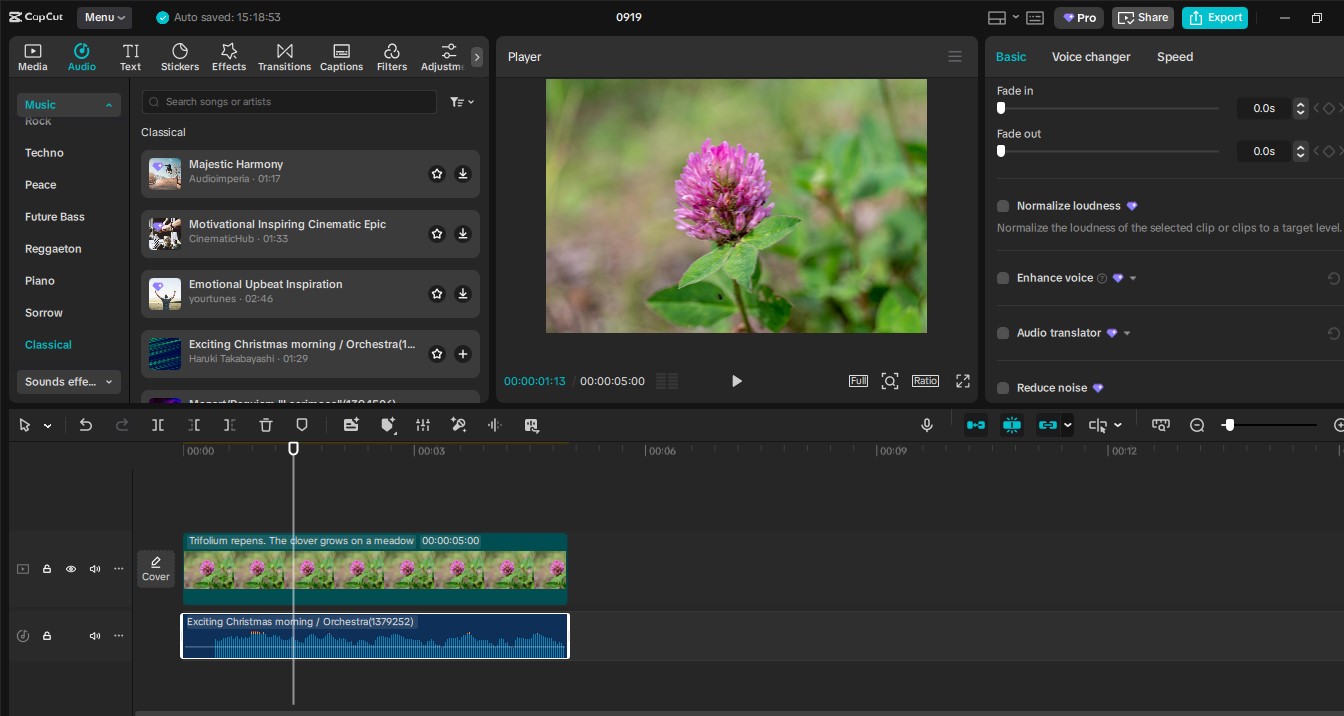Enable the Normalize loudness checkbox
1344x716 pixels.
[x=1003, y=206]
